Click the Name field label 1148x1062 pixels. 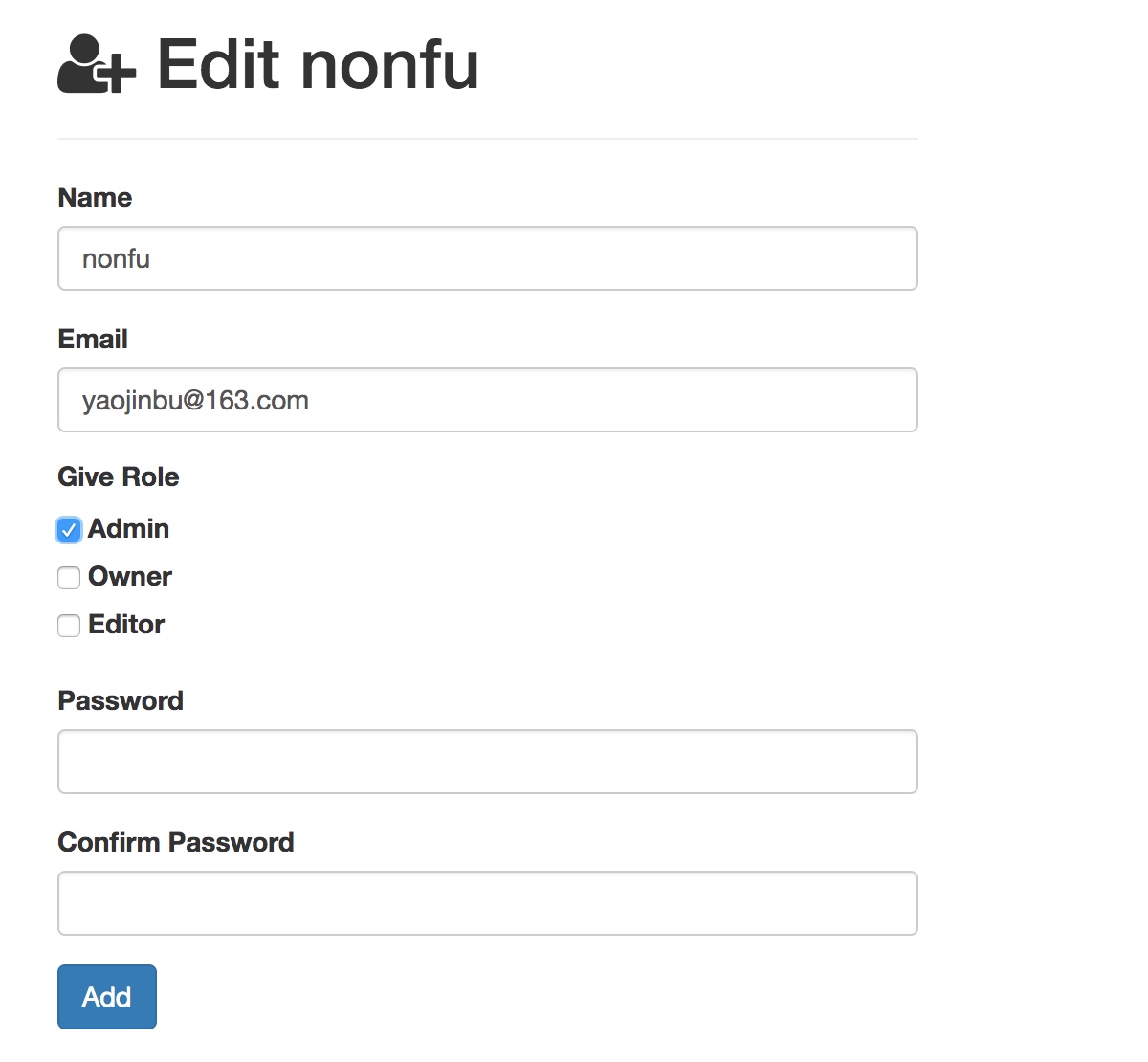point(95,197)
